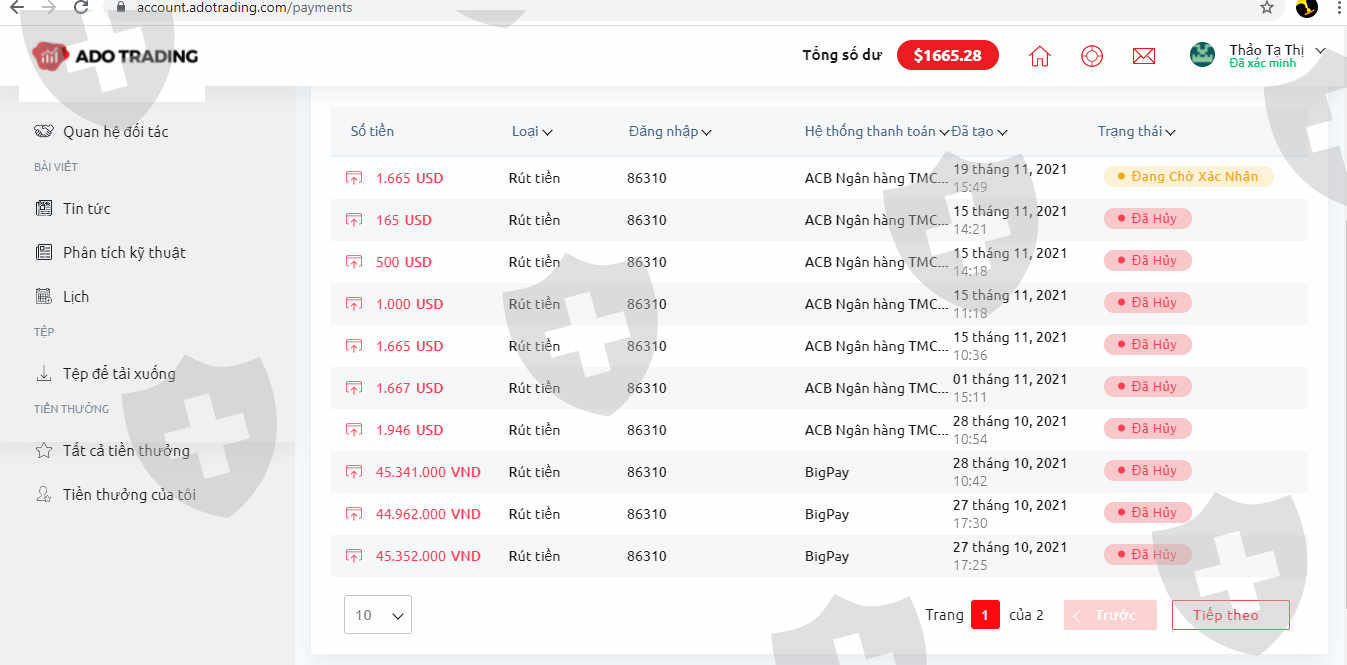Click the ADO Trading logo
Viewport: 1347px width, 665px height.
(115, 56)
